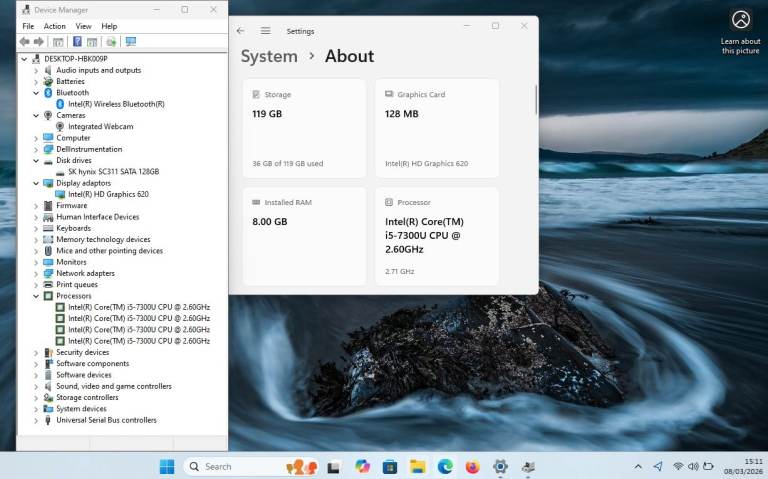This screenshot has height=479, width=768.
Task: Select SK hynix SC311 SATA 128GB drive
Action: pos(113,172)
